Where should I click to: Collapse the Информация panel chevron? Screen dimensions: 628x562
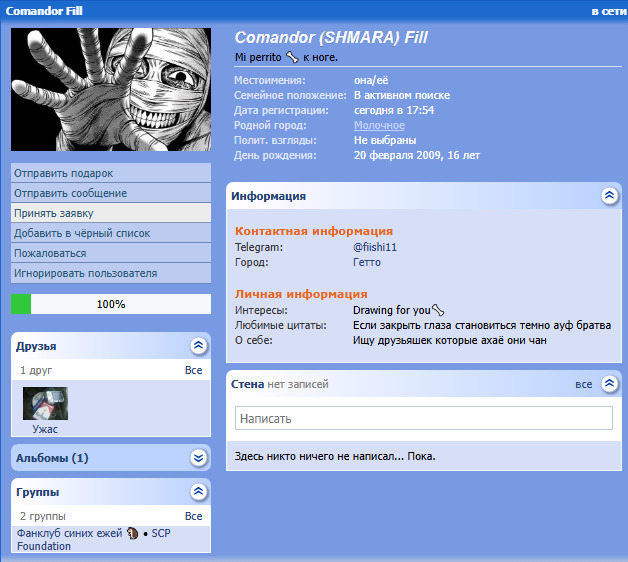pos(609,196)
